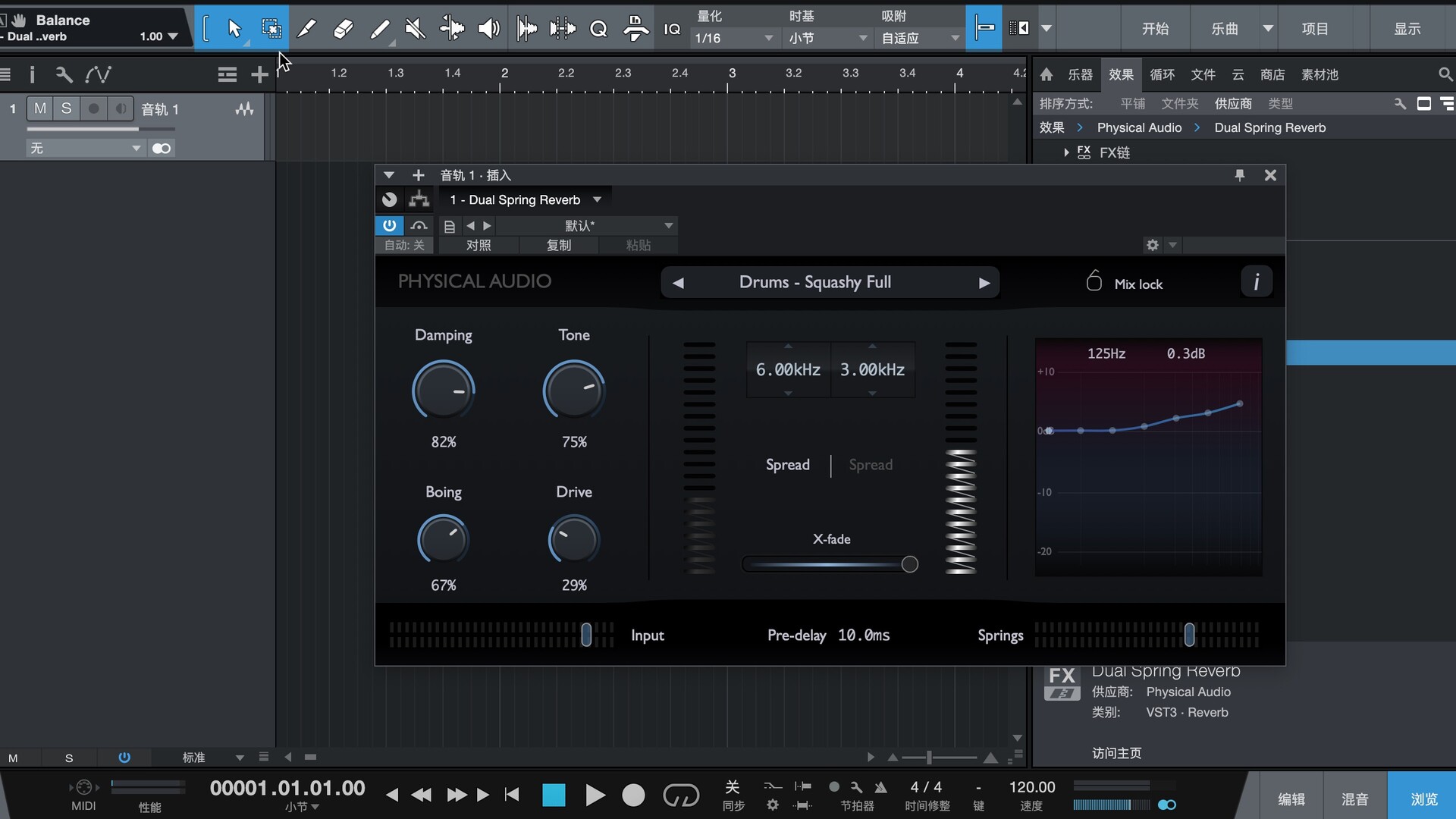1456x819 pixels.
Task: Open the plugin info i button
Action: coord(1257,282)
